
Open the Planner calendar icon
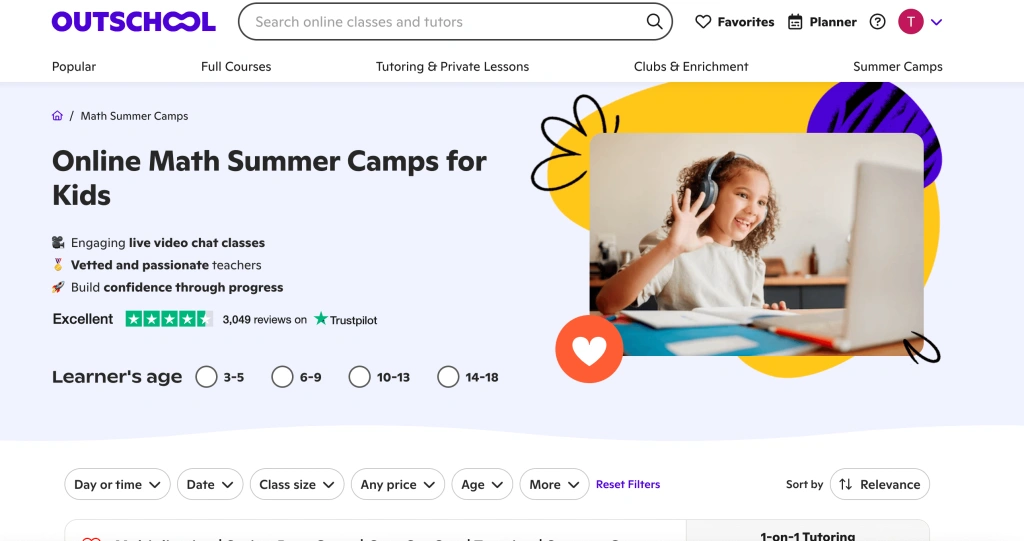[796, 22]
